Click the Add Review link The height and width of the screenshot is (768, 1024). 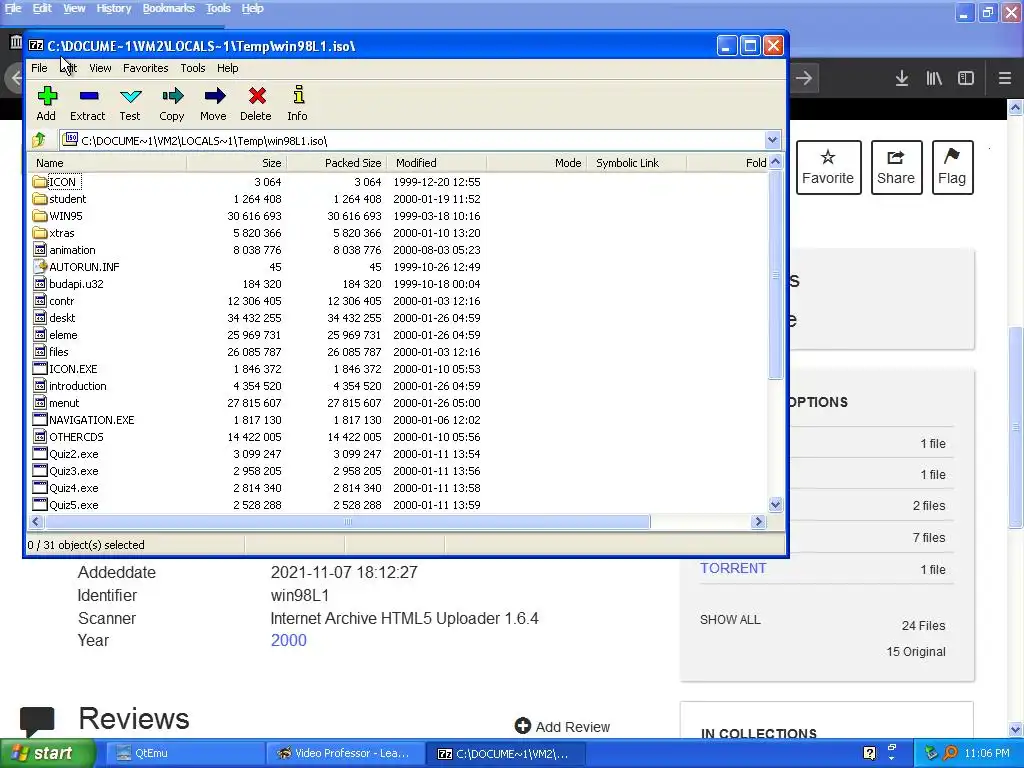click(x=562, y=726)
